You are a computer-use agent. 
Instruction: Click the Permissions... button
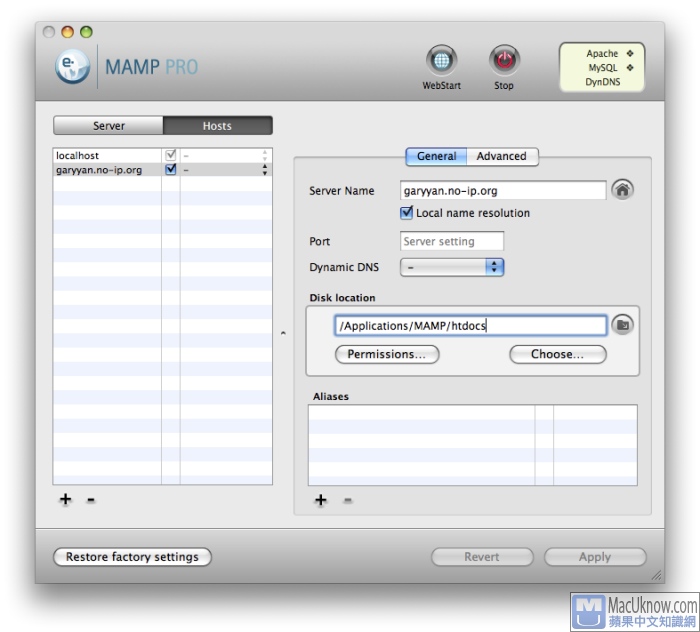click(x=386, y=354)
